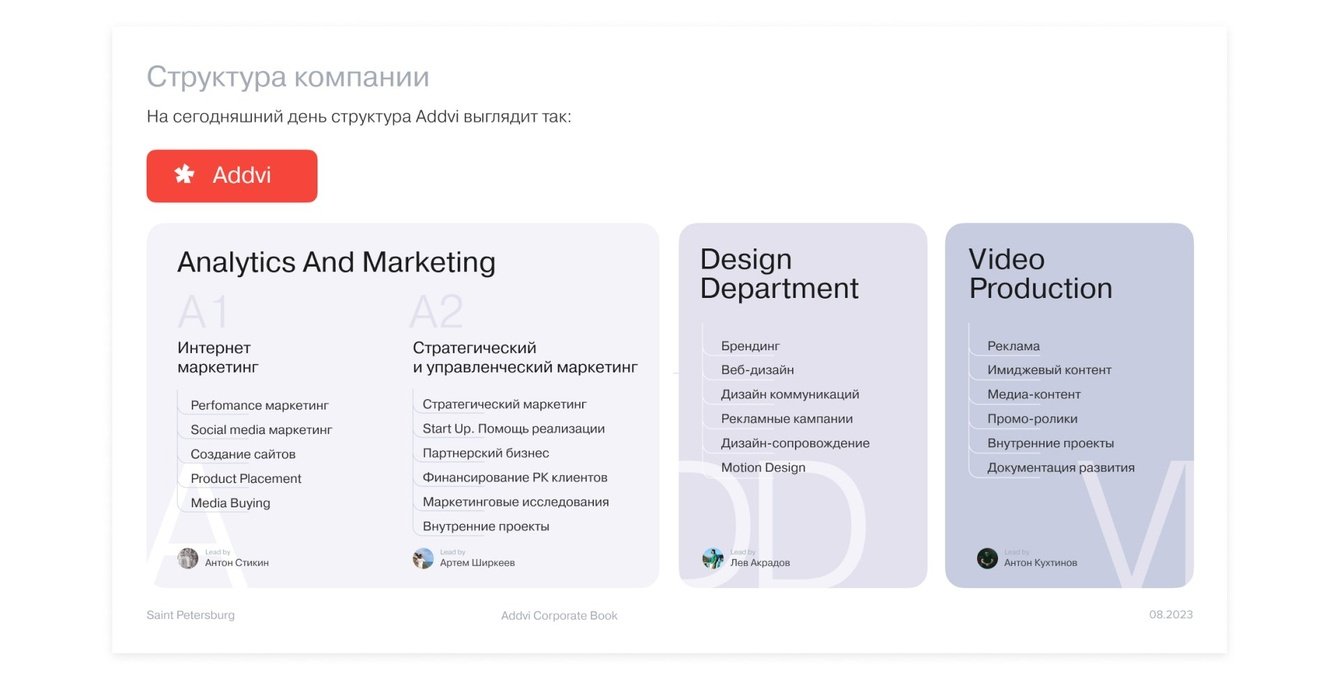Viewport: 1340px width, 681px height.
Task: Select 'Внутренние проекты' under A2 column
Action: tap(486, 526)
